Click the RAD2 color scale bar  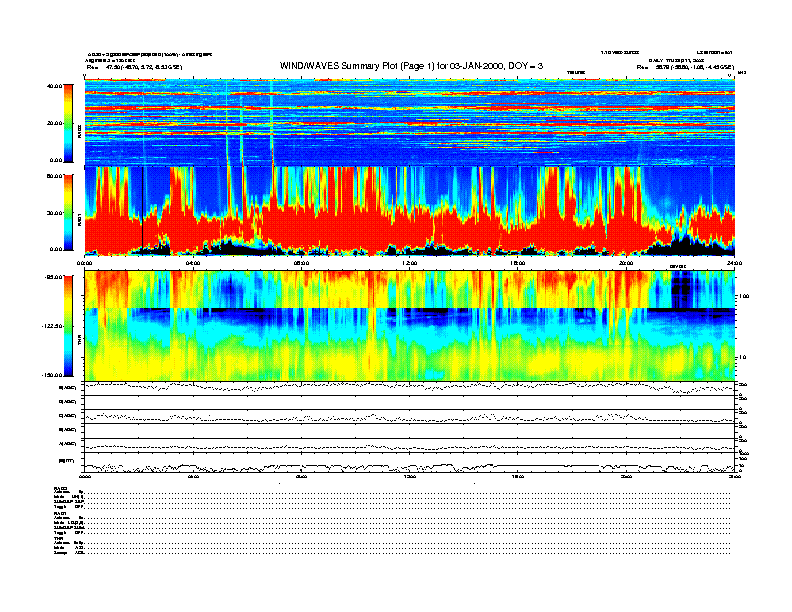coord(68,123)
